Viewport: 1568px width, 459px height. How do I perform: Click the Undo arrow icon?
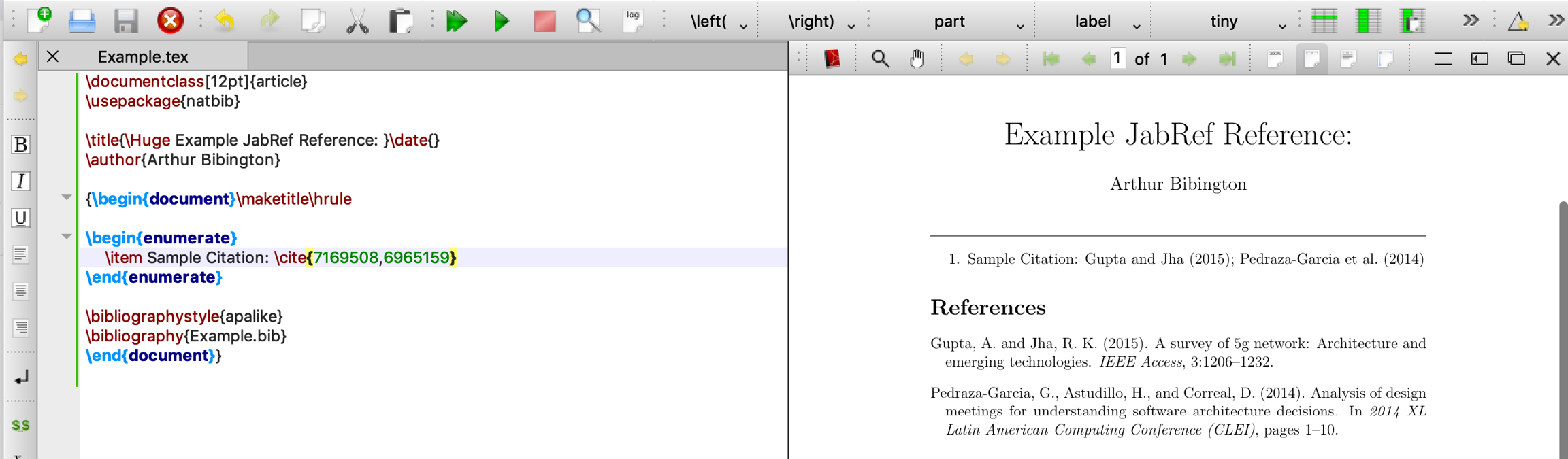225,21
